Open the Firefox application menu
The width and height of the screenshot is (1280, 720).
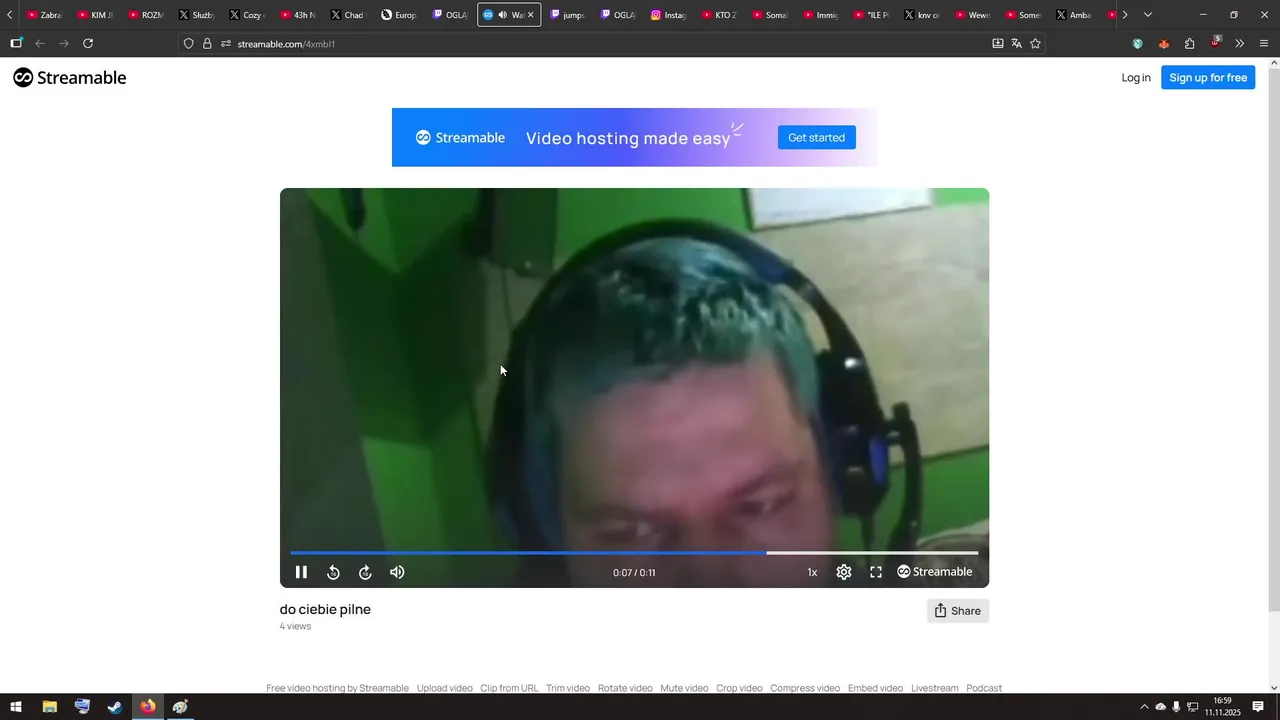pyautogui.click(x=1264, y=44)
